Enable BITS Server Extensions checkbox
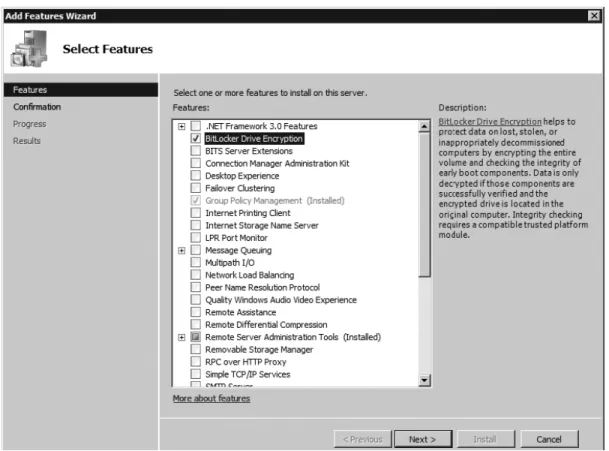The image size is (609, 451). click(x=196, y=151)
